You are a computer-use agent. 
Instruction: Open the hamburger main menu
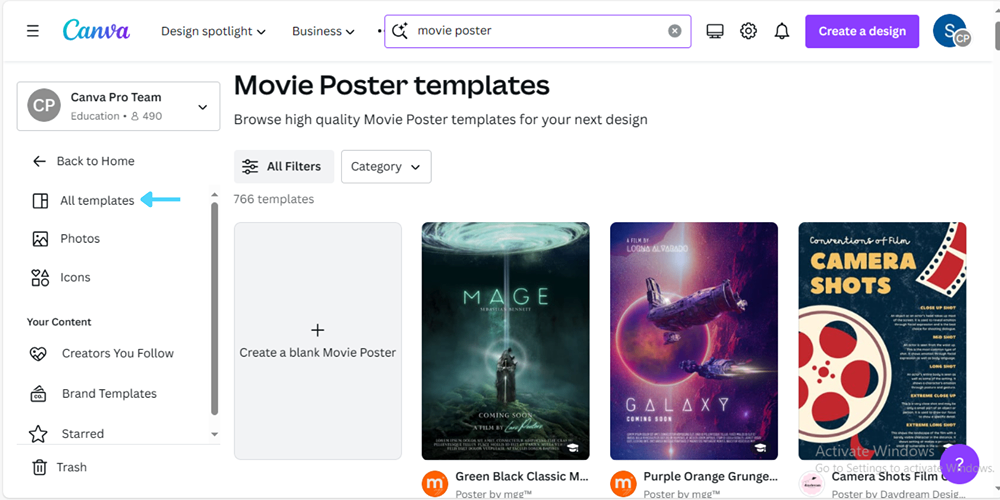coord(33,31)
